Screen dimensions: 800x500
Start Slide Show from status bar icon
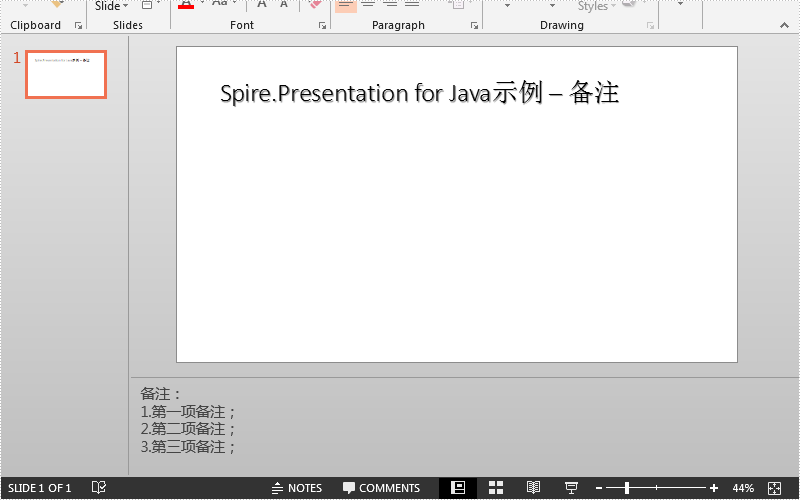(571, 488)
